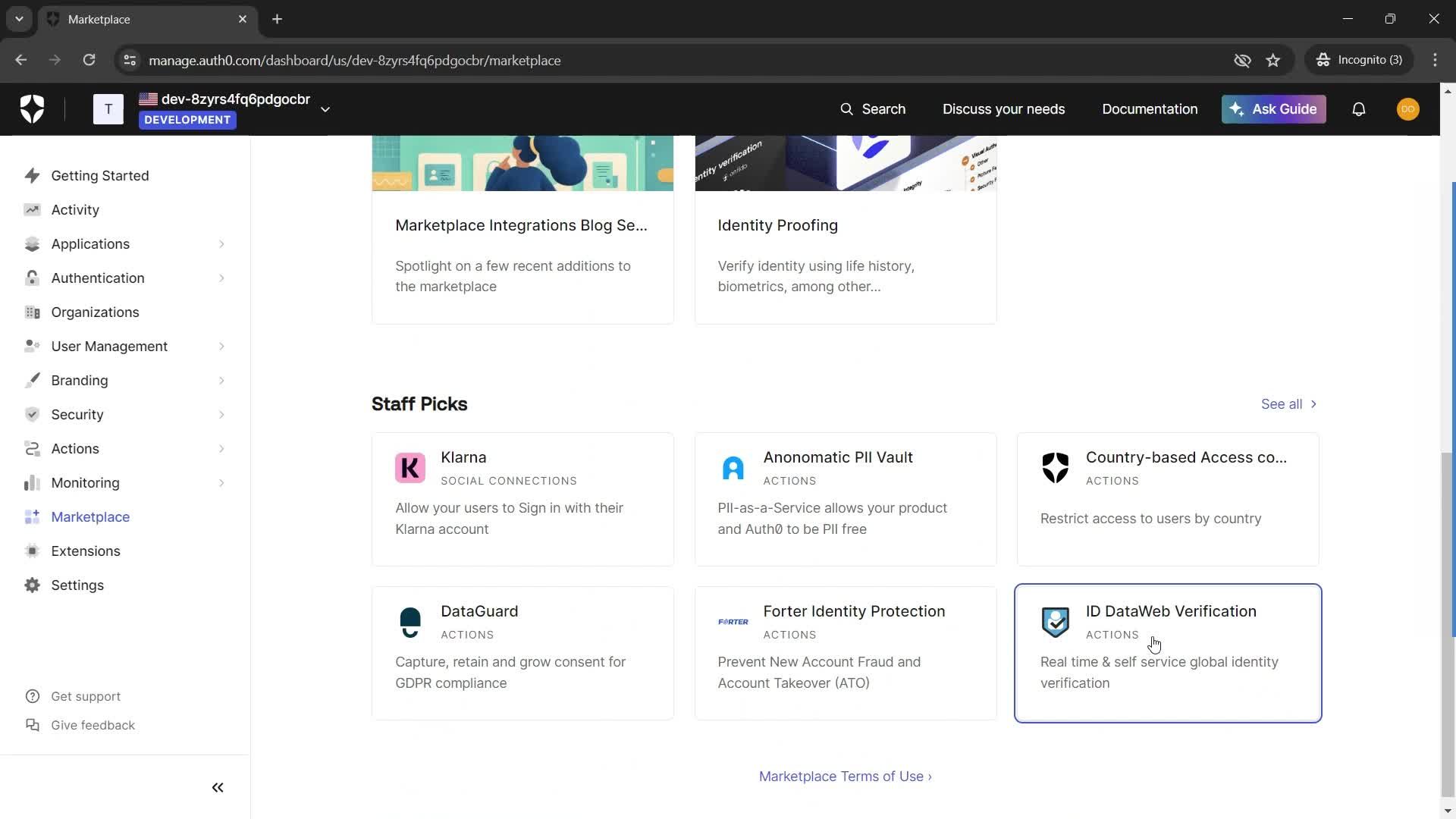Click the Marketplace grid icon
Viewport: 1456px width, 819px height.
click(x=32, y=517)
